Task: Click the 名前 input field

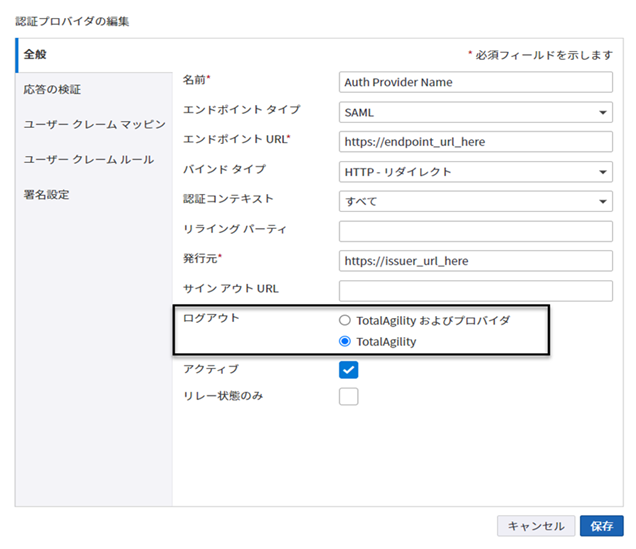Action: pyautogui.click(x=475, y=82)
